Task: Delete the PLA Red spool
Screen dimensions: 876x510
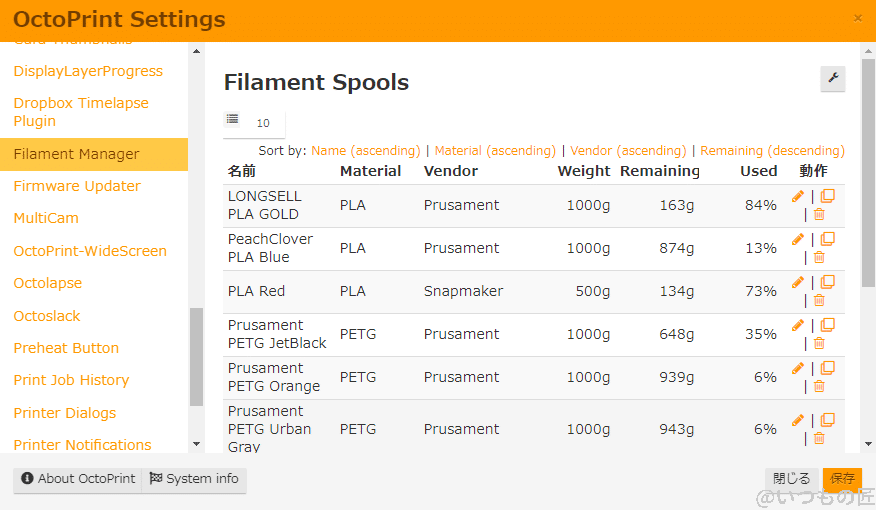Action: point(819,300)
